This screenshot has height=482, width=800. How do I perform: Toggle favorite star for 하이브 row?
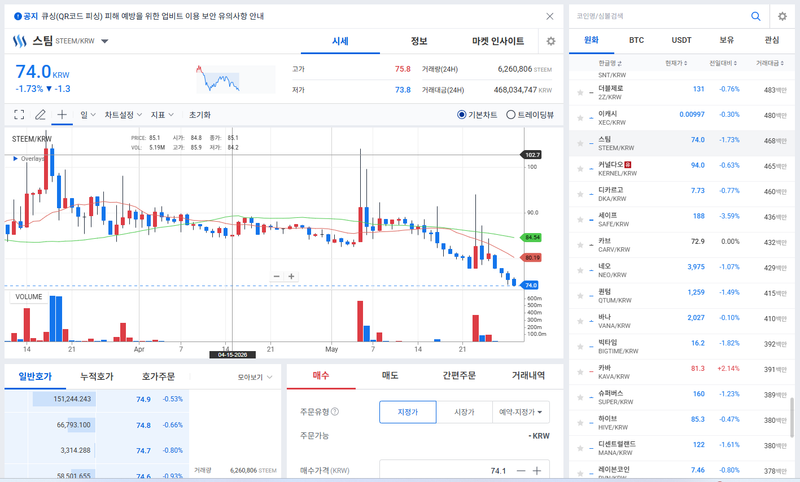click(580, 423)
